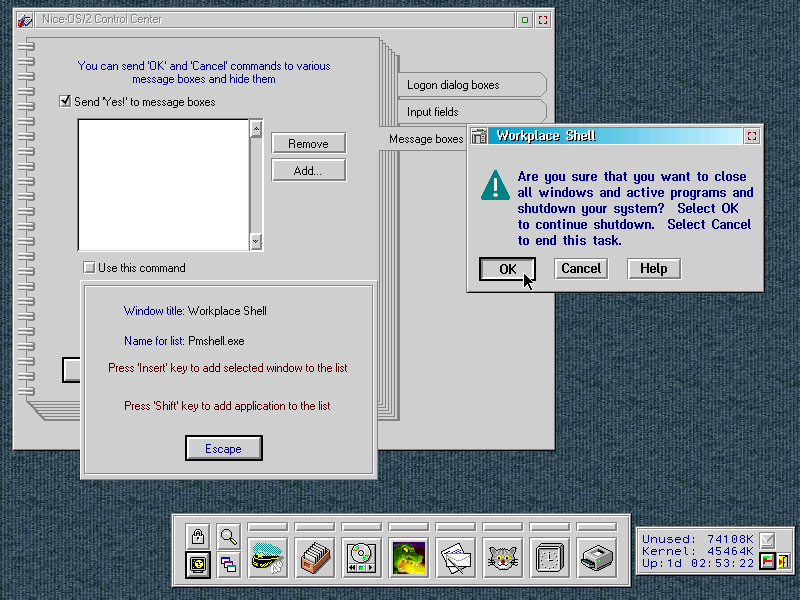Viewport: 800px width, 600px height.
Task: Click the Nice-OS/2 Control Center title bar
Action: 274,20
